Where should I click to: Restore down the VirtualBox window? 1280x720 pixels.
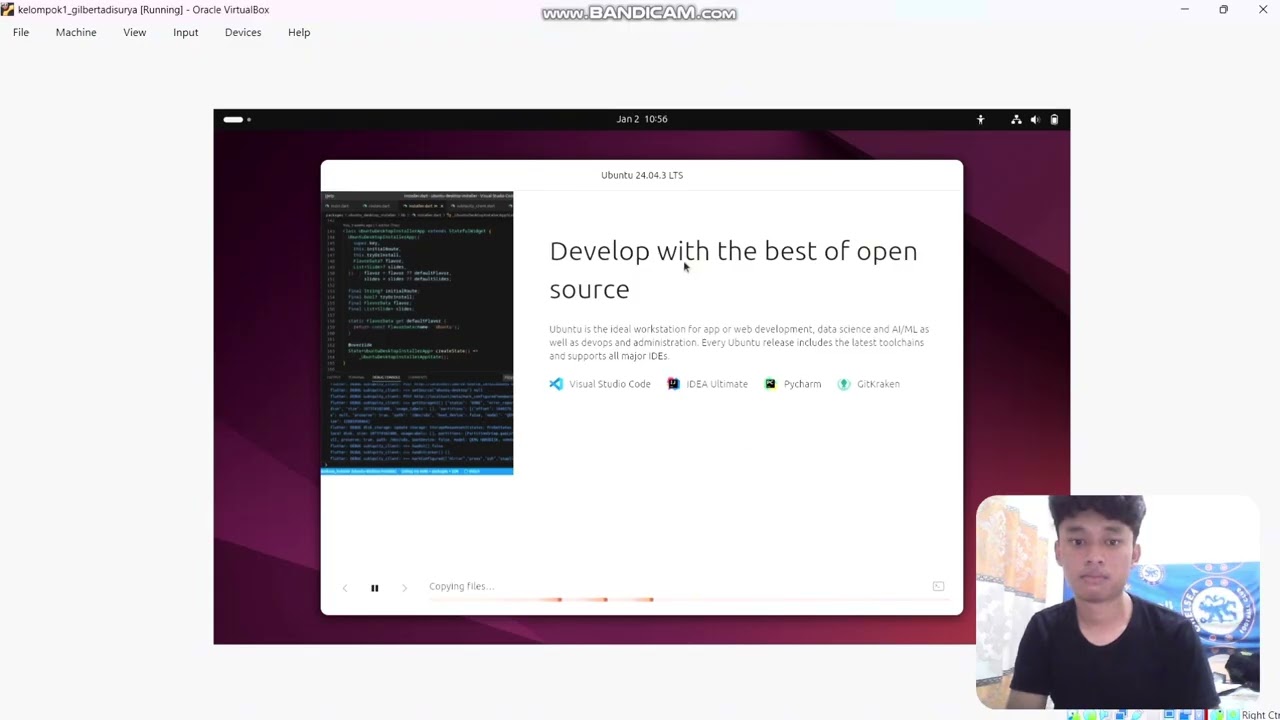(x=1223, y=10)
